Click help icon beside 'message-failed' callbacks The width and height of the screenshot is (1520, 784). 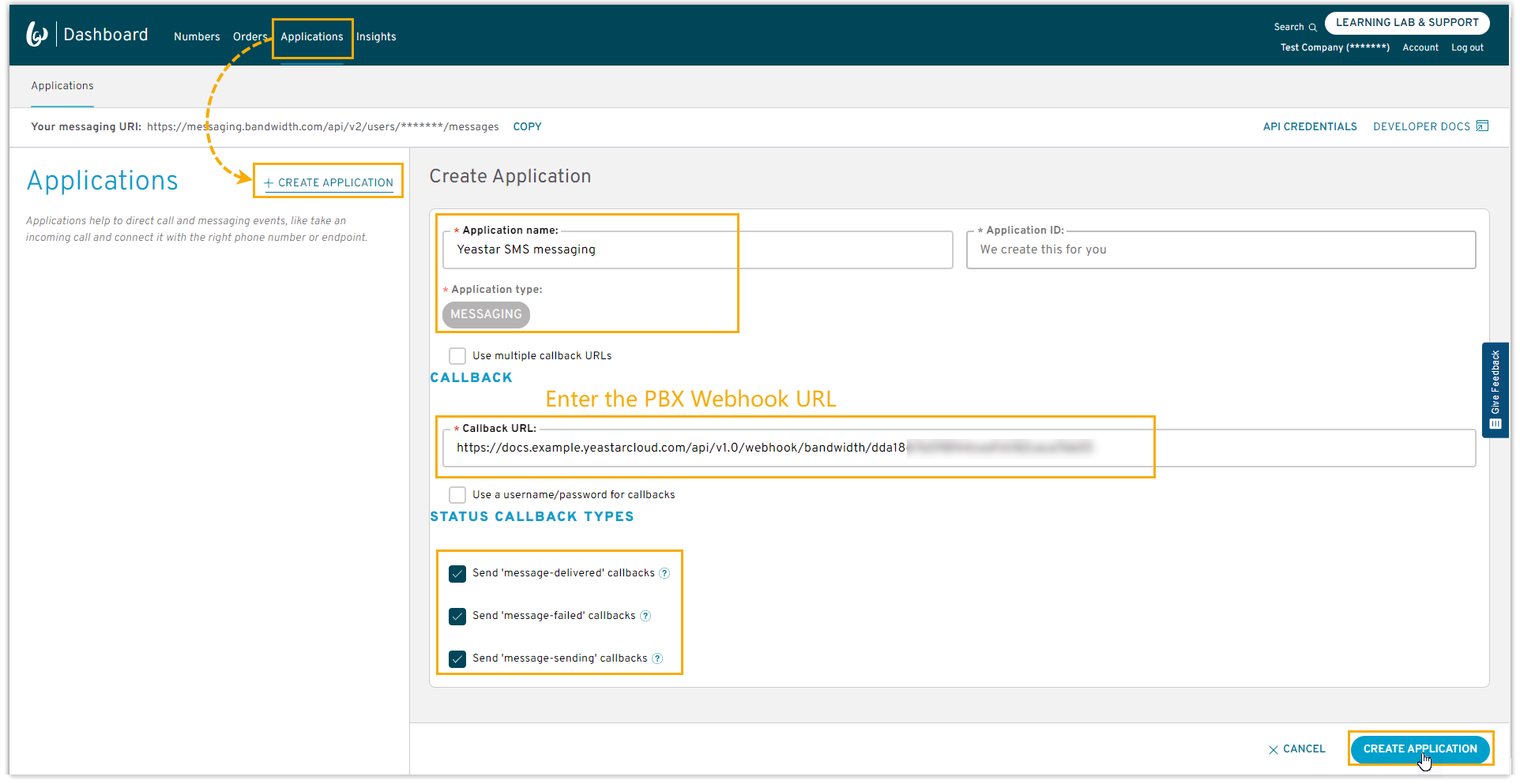[645, 617]
